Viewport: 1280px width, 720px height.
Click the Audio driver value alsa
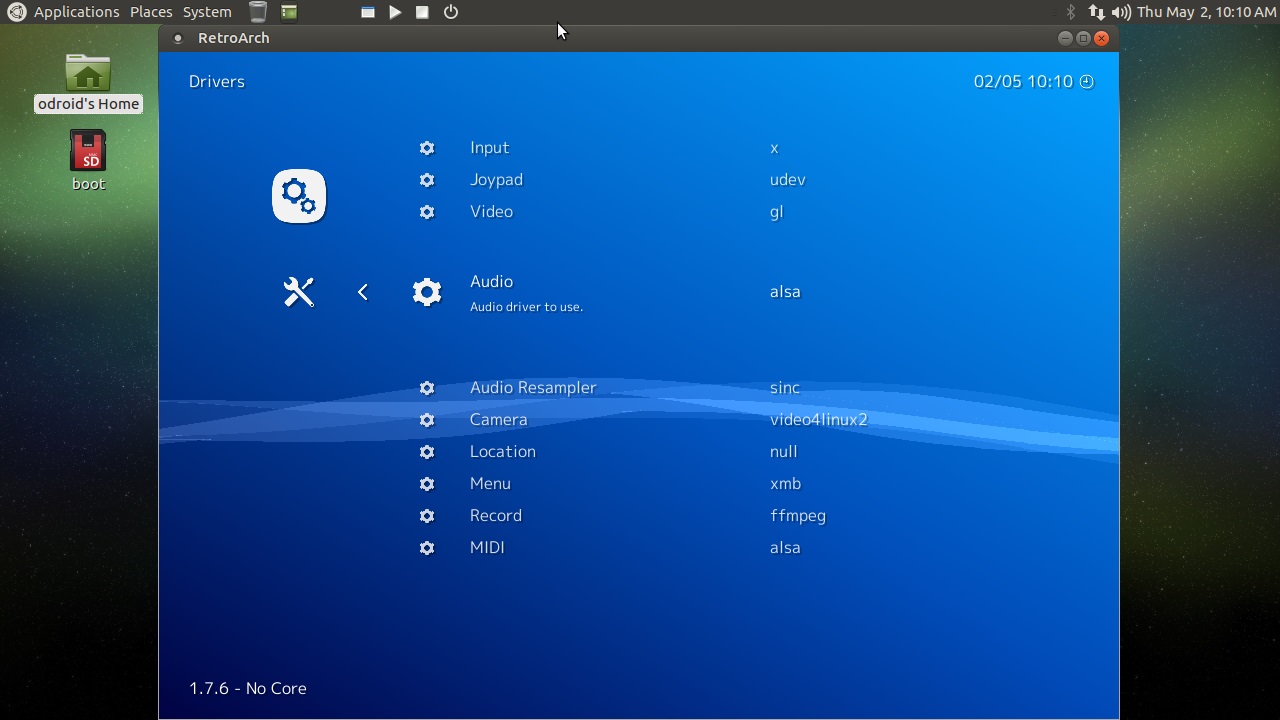[785, 292]
